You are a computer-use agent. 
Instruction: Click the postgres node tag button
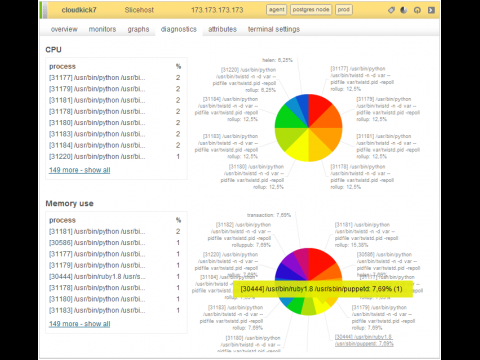311,10
